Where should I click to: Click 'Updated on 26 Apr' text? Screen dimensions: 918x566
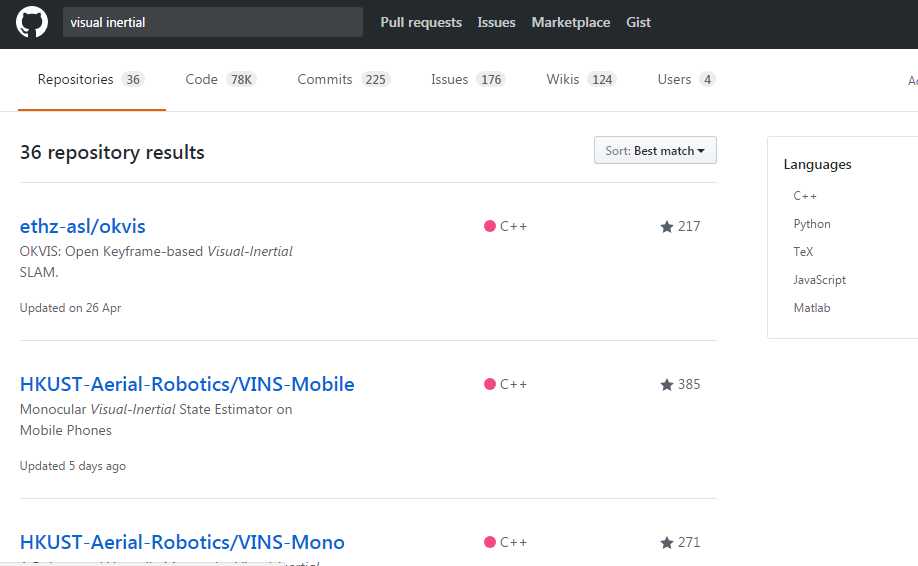point(70,308)
